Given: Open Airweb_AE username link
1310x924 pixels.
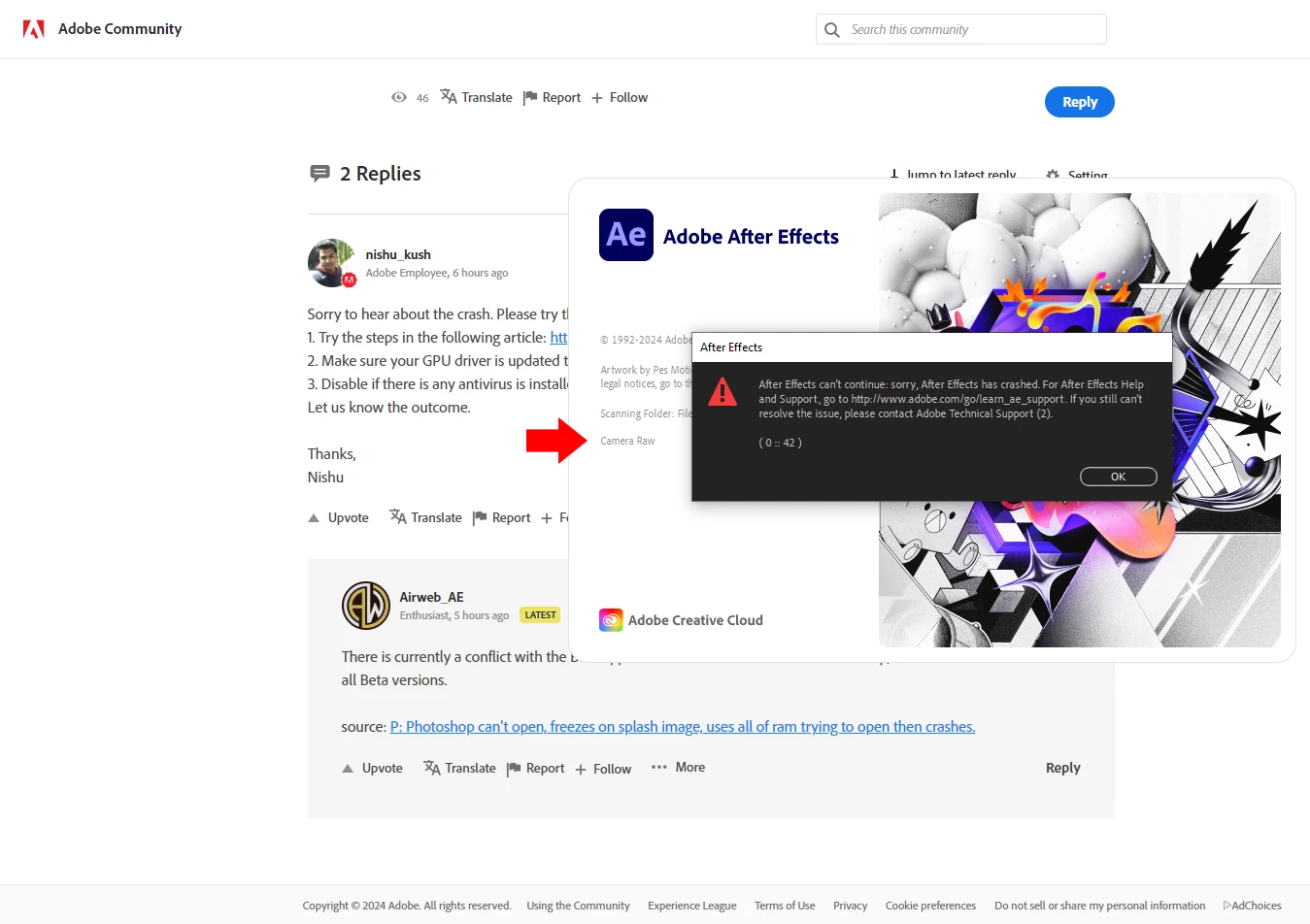Looking at the screenshot, I should pos(431,597).
